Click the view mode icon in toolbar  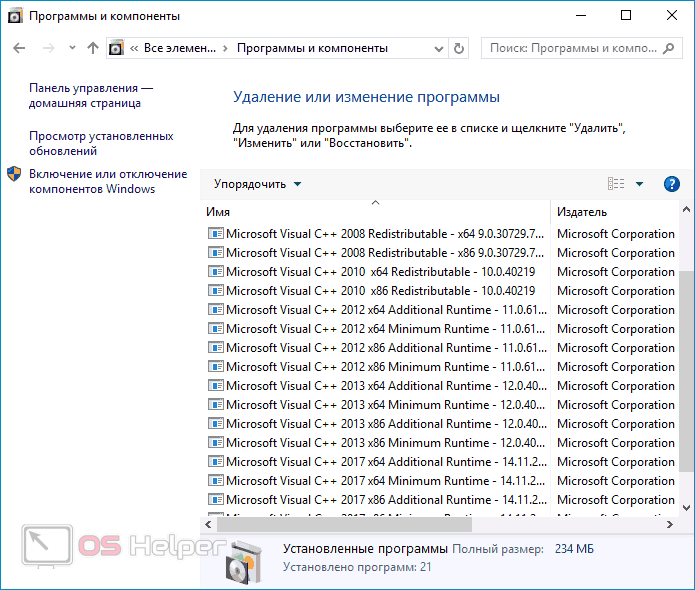tap(616, 184)
